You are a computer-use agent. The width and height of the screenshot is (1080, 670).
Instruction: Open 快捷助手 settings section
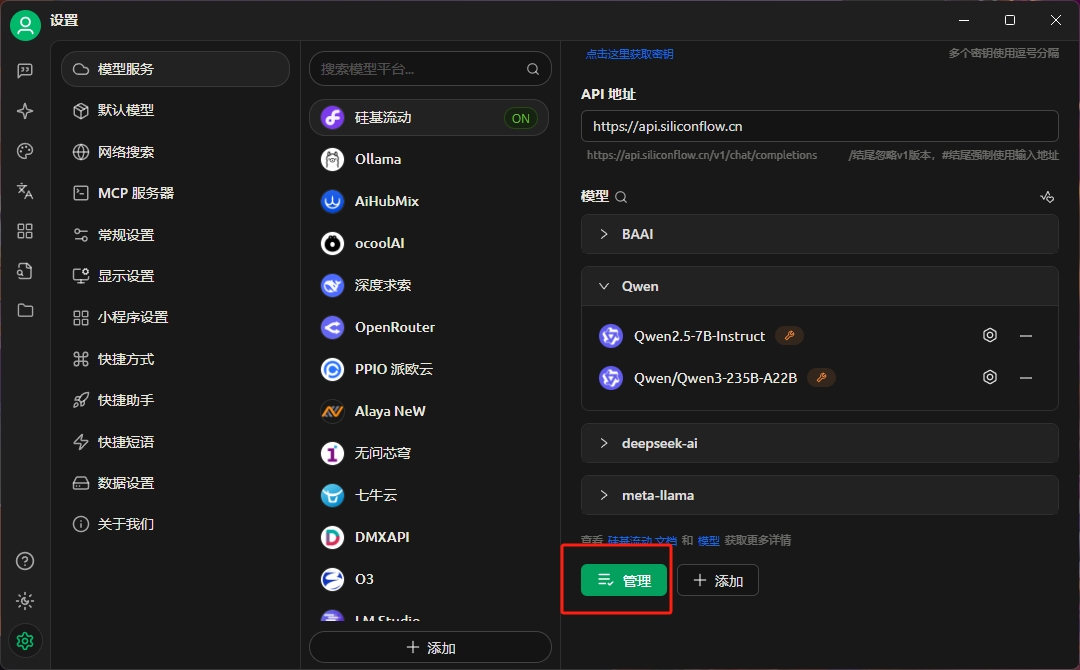175,400
